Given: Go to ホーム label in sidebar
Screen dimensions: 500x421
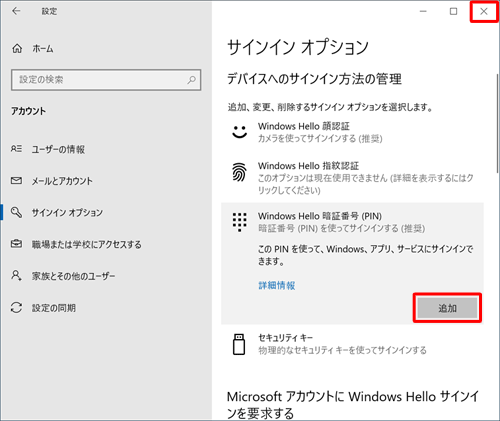Looking at the screenshot, I should point(42,49).
